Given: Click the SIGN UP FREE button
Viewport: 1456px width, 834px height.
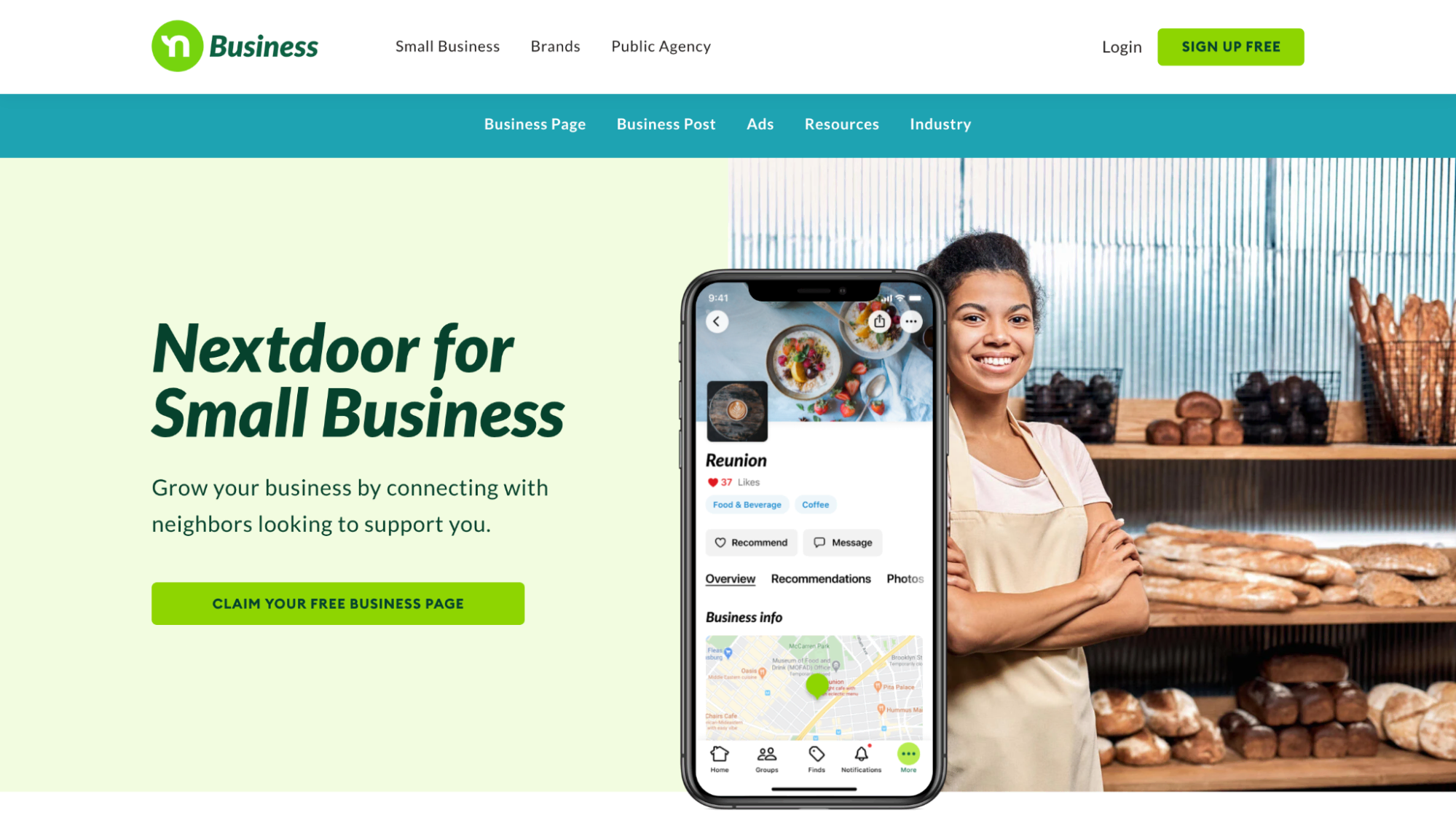Looking at the screenshot, I should point(1231,46).
